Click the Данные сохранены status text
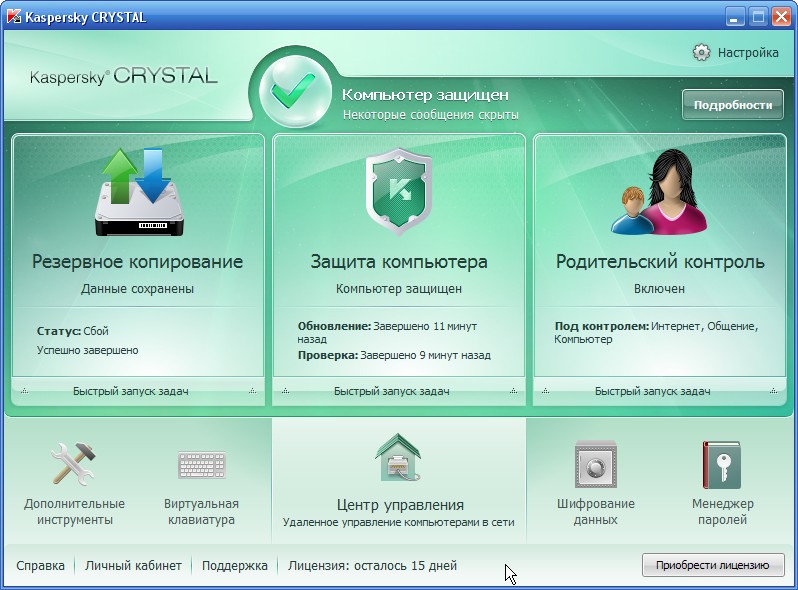 coord(137,289)
